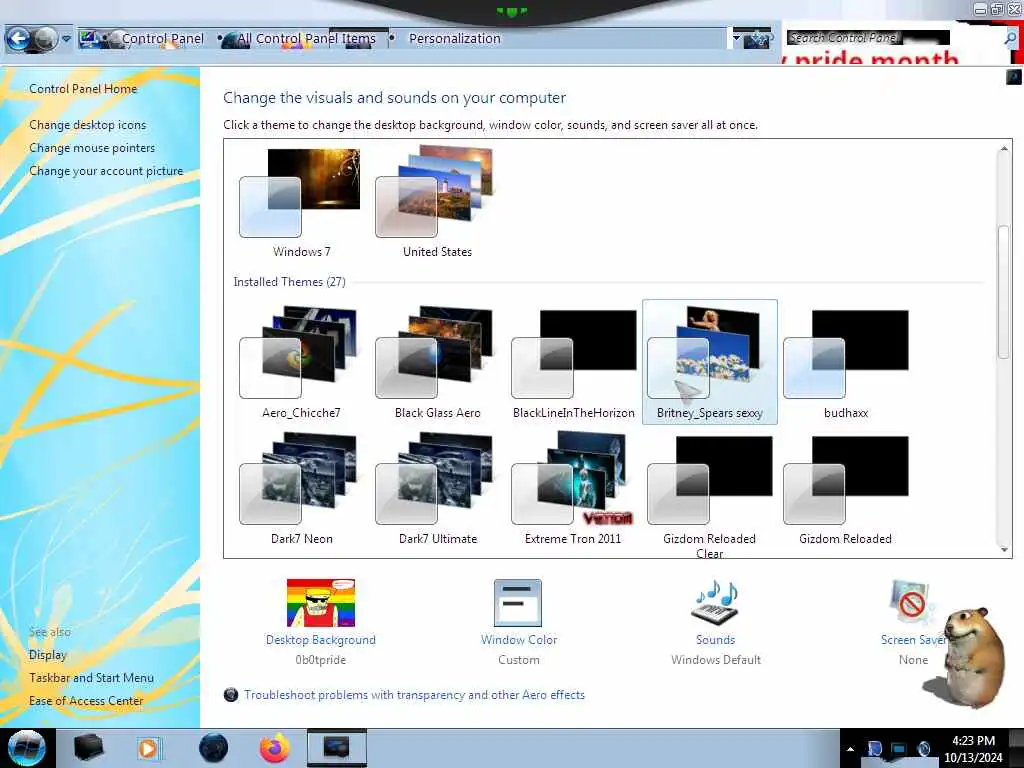1024x768 pixels.
Task: Select the Britney_Spears sexy theme
Action: coord(710,362)
